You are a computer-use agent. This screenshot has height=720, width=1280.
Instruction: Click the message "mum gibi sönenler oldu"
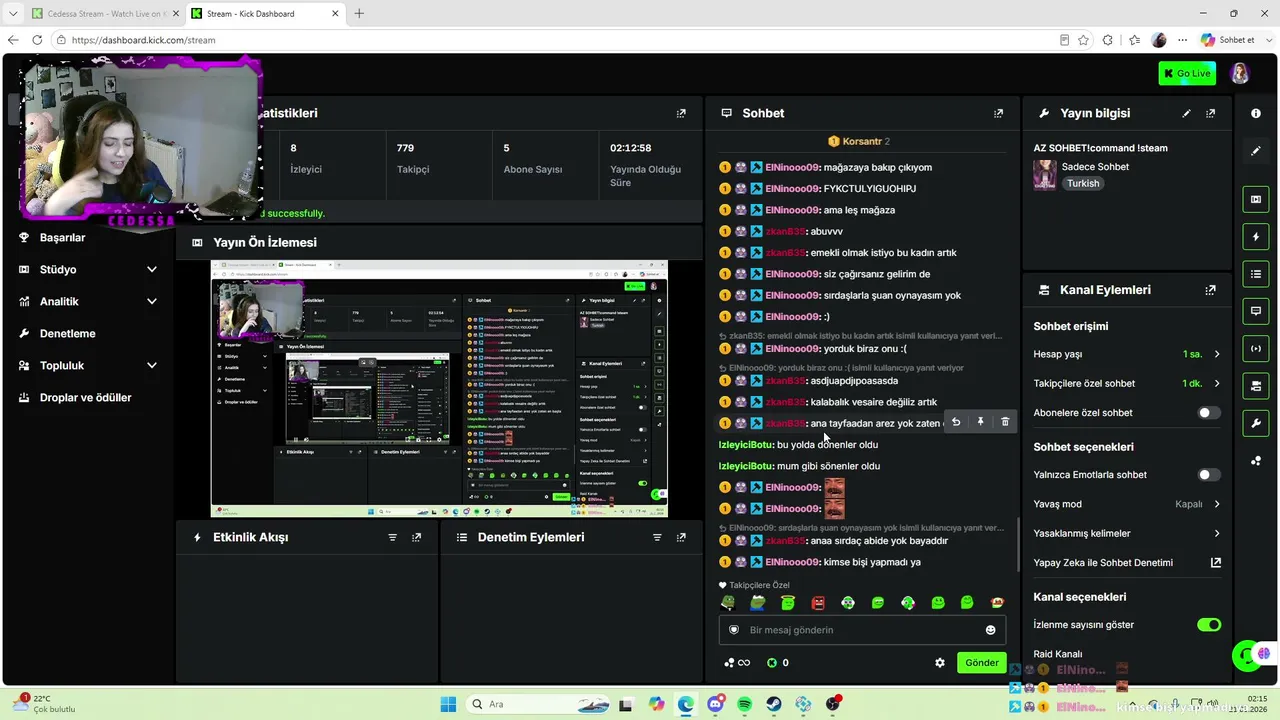829,466
